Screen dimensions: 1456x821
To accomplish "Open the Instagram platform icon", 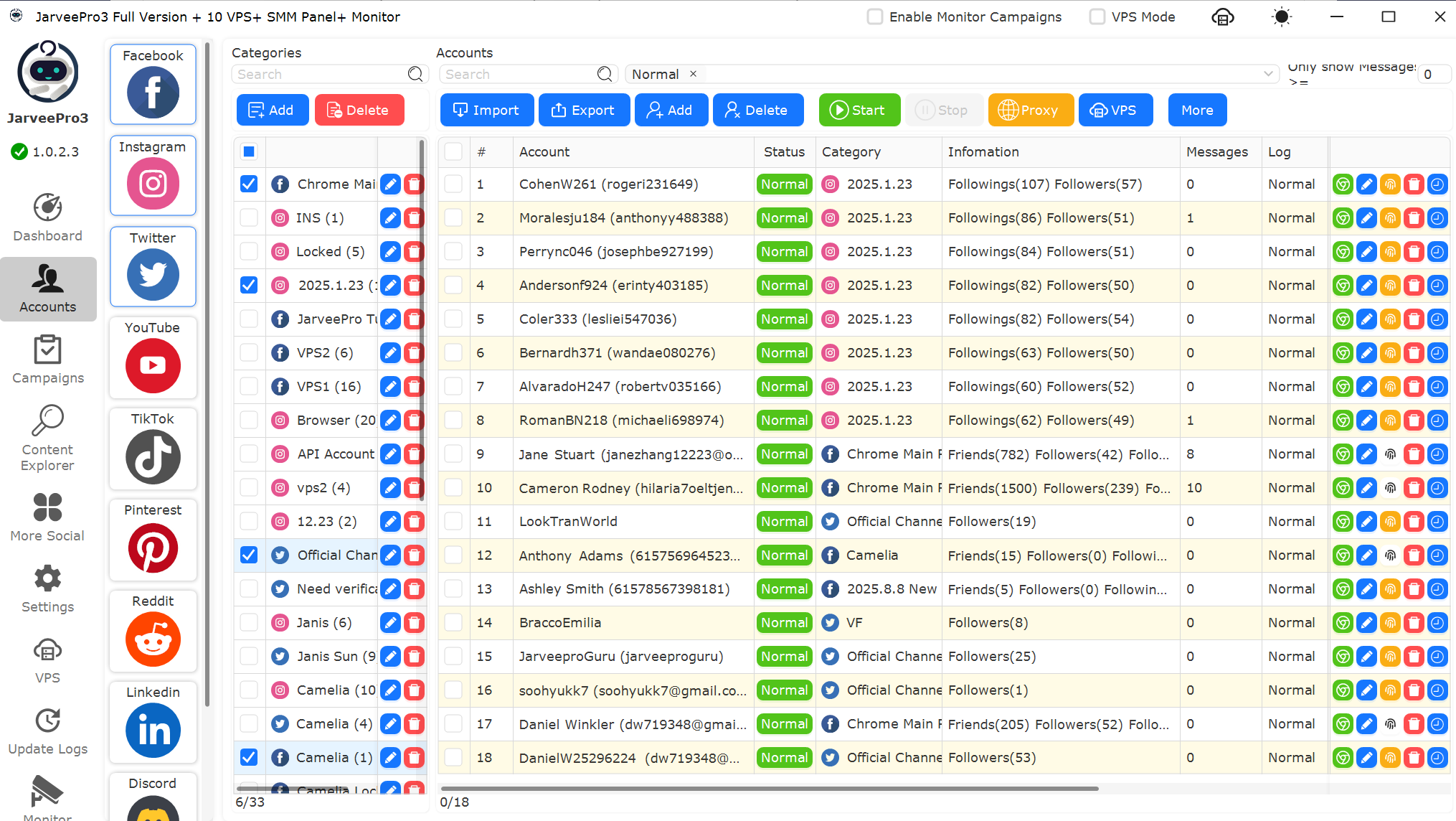I will click(153, 183).
